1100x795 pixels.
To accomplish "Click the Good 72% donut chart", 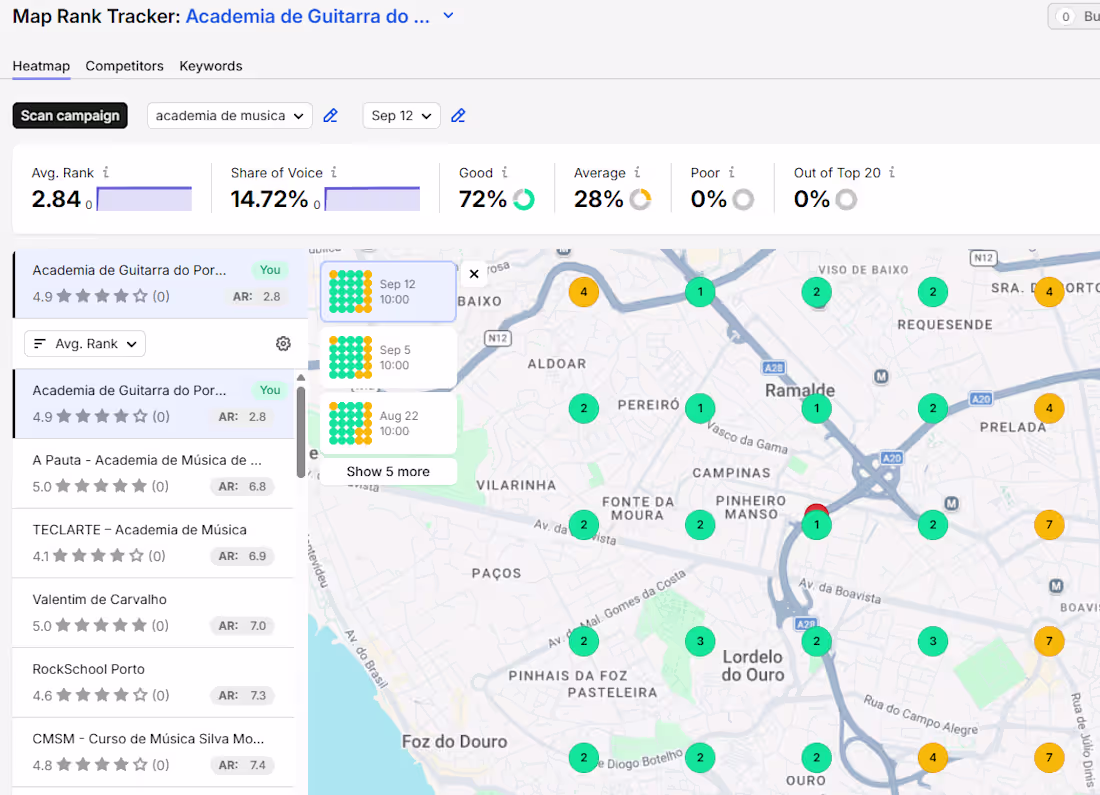I will point(523,200).
